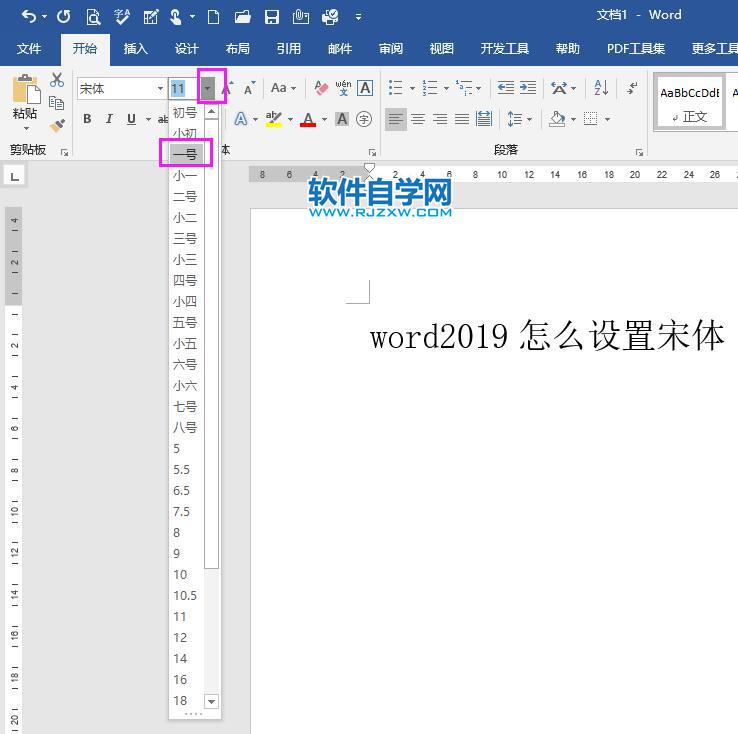738x734 pixels.
Task: Apply yellow text highlight color
Action: coord(273,120)
